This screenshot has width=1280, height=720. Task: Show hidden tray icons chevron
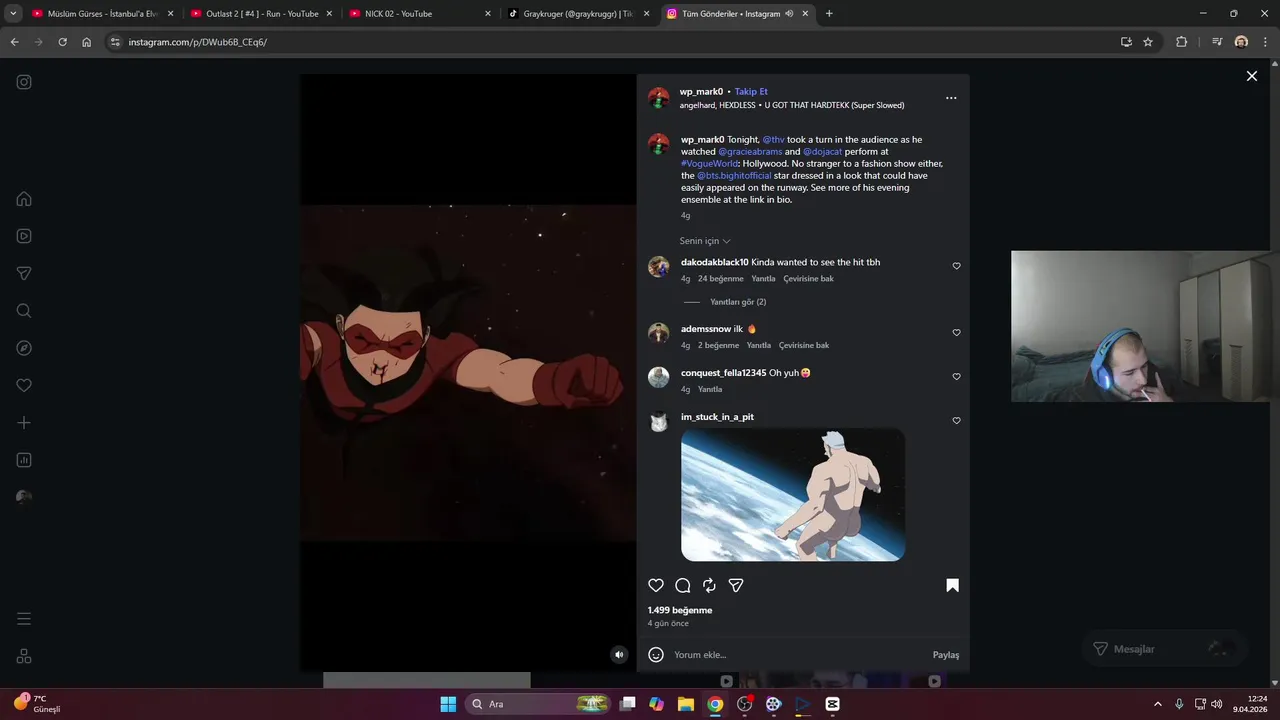click(1158, 704)
